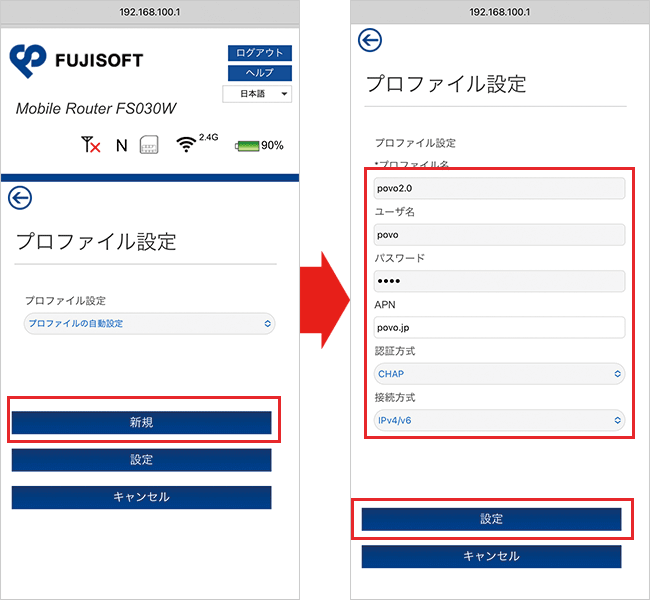The image size is (650, 600).
Task: Click the back arrow on left screen
Action: tap(19, 197)
